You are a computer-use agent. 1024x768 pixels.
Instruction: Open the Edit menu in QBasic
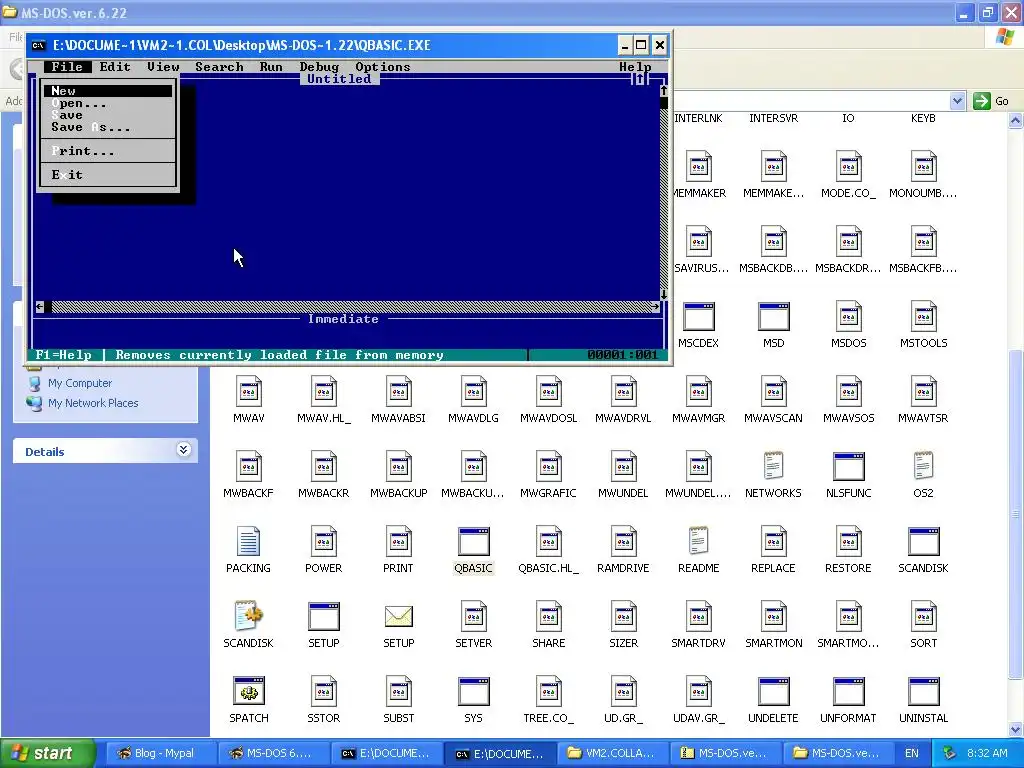click(115, 67)
